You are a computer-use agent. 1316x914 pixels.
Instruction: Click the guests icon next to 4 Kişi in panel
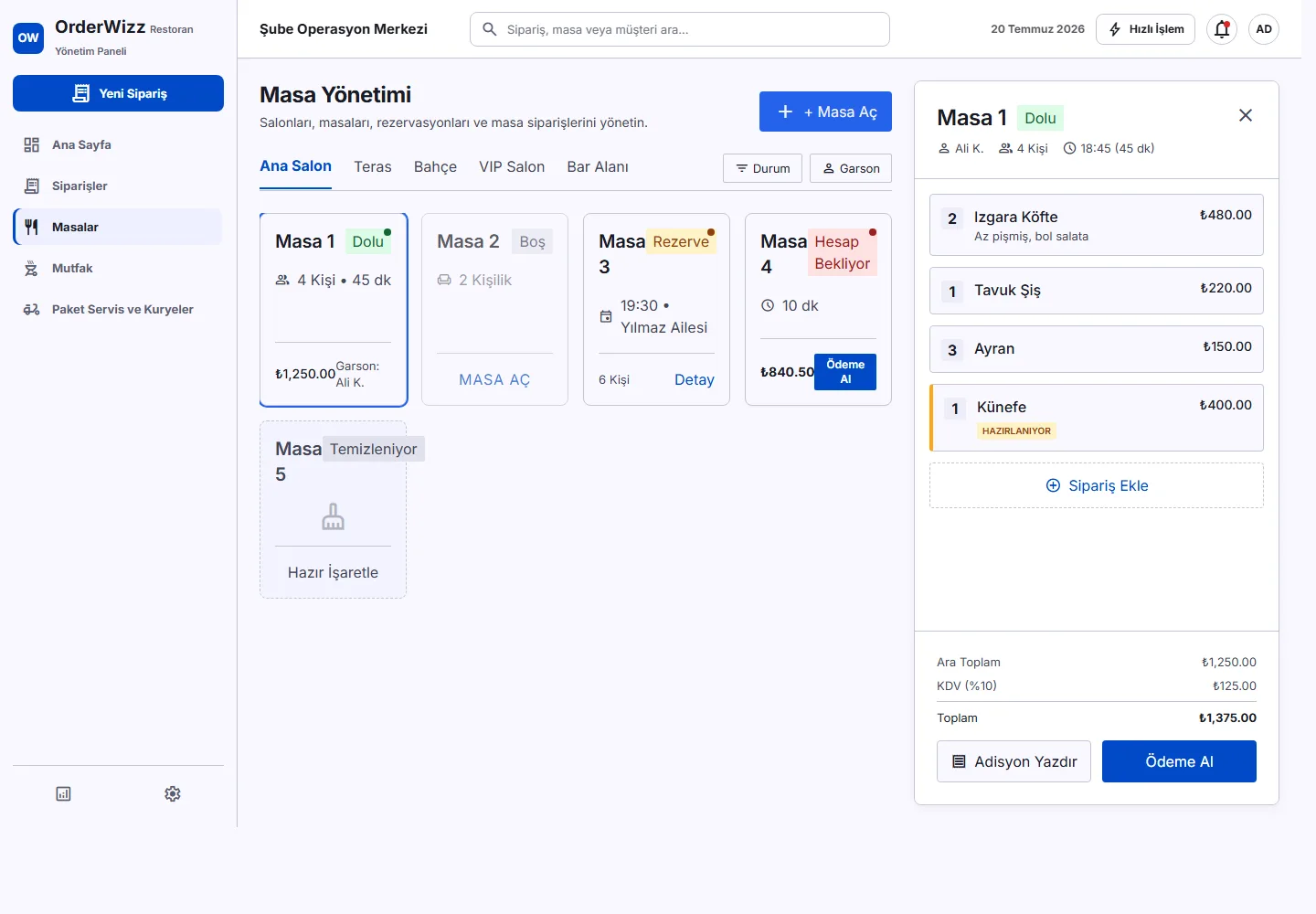pyautogui.click(x=1006, y=148)
